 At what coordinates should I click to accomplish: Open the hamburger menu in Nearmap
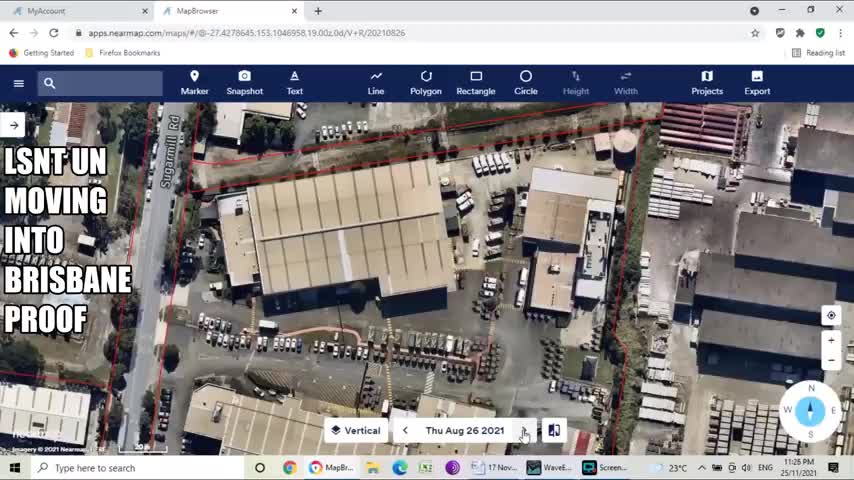point(19,83)
